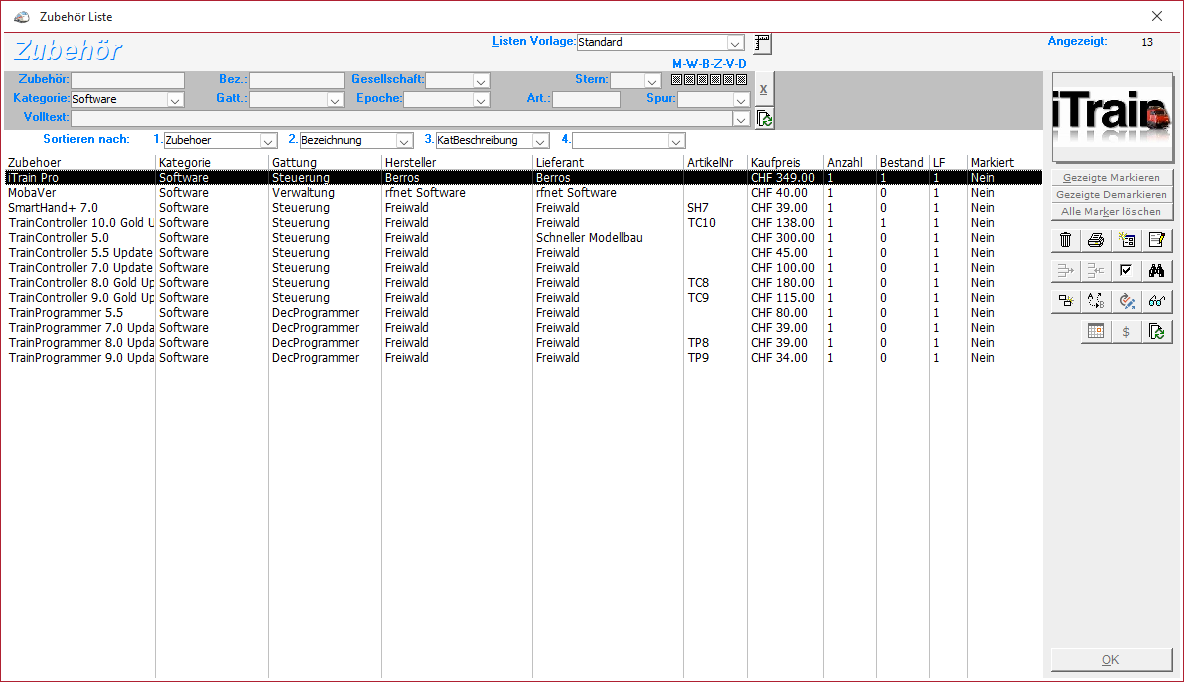The width and height of the screenshot is (1184, 682).
Task: Click the A to B replace icon
Action: point(1096,301)
